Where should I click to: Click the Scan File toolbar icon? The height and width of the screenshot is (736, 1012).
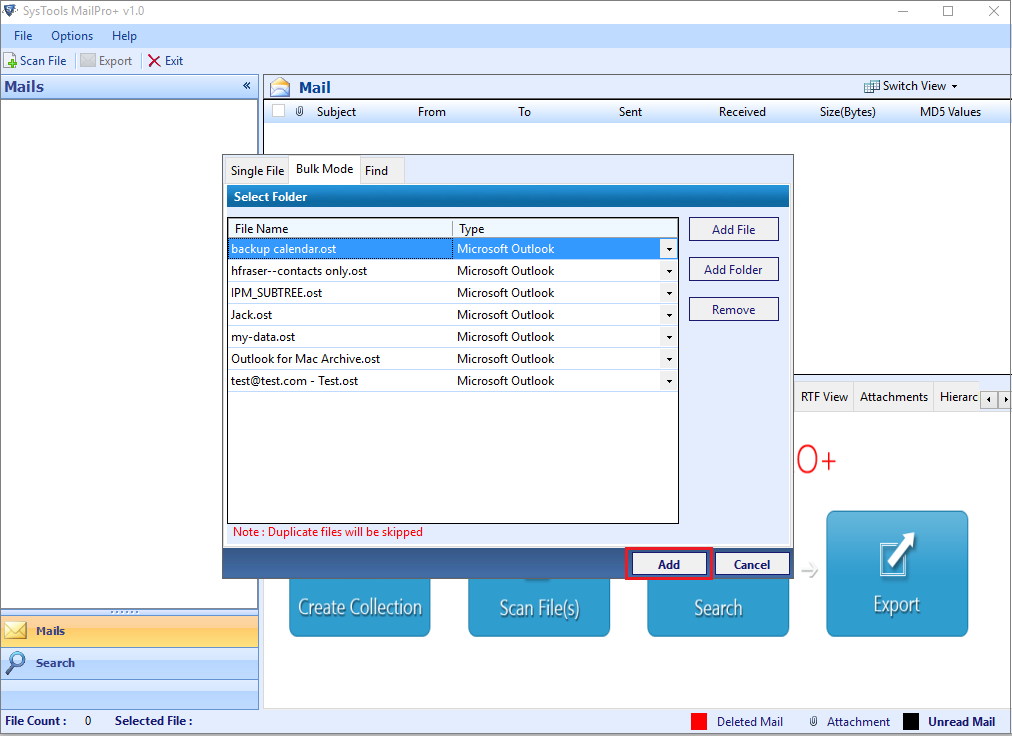pos(10,61)
